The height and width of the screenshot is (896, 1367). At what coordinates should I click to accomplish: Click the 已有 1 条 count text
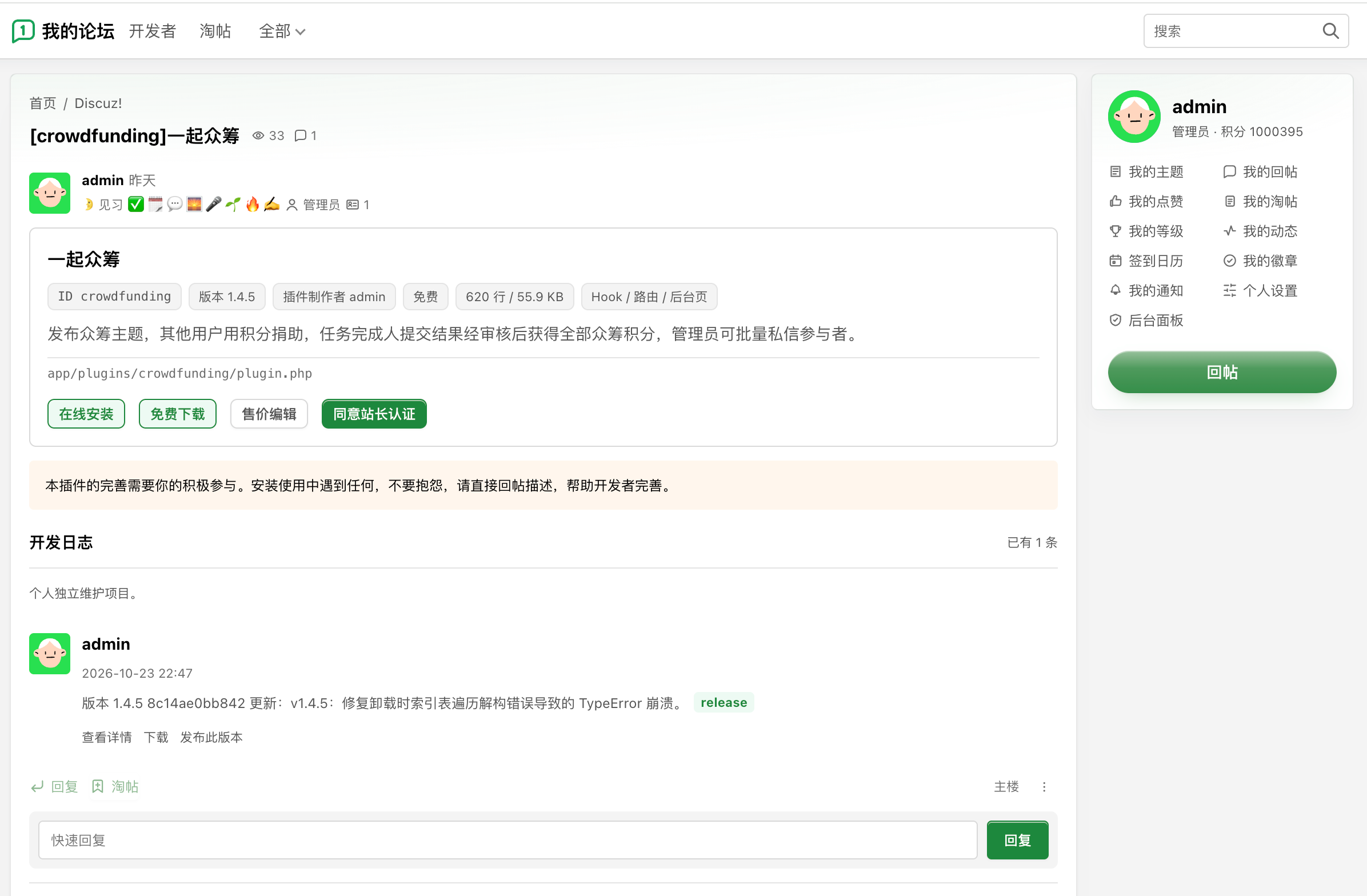[1032, 542]
